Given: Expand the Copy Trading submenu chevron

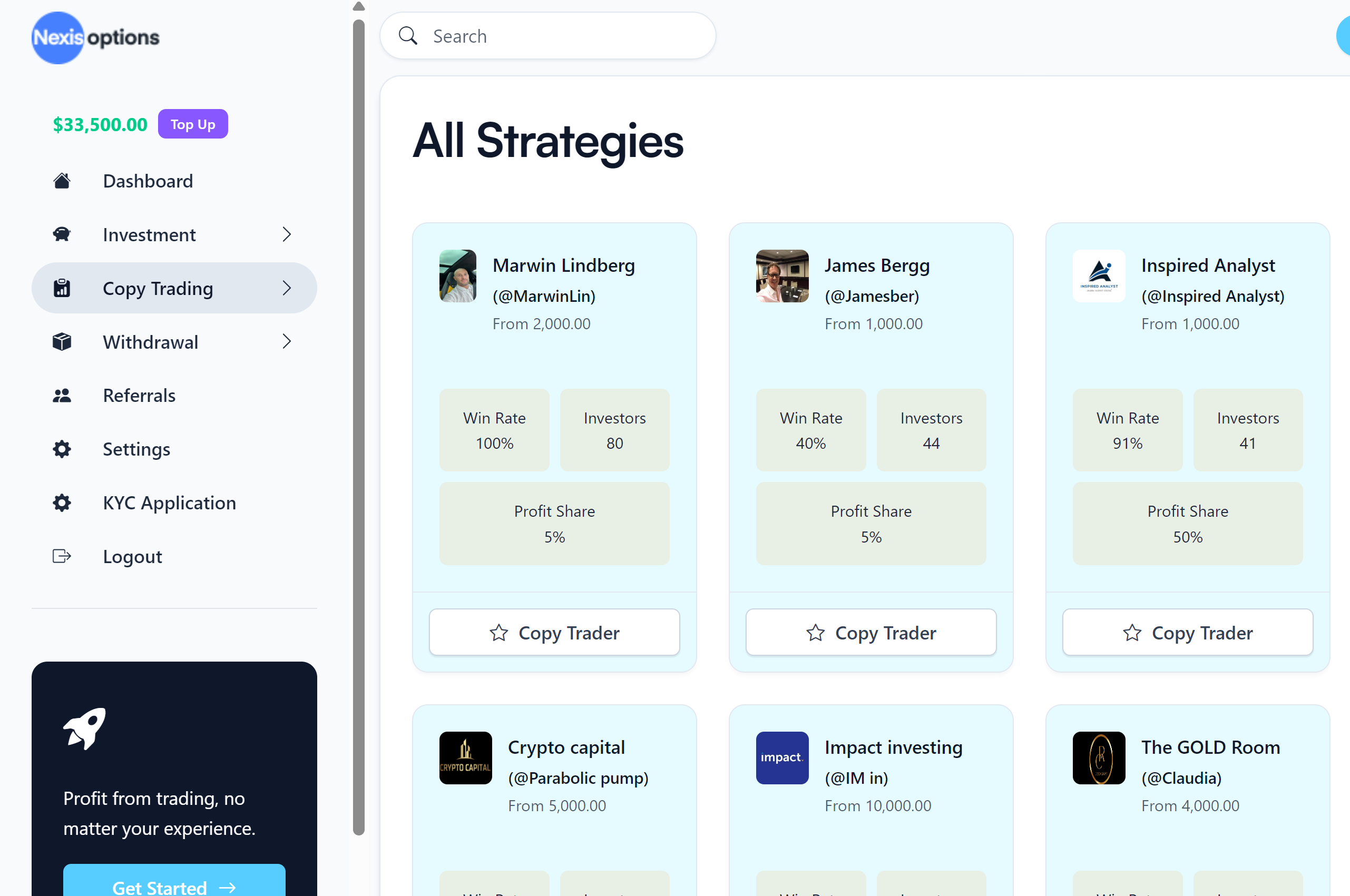Looking at the screenshot, I should coord(287,288).
